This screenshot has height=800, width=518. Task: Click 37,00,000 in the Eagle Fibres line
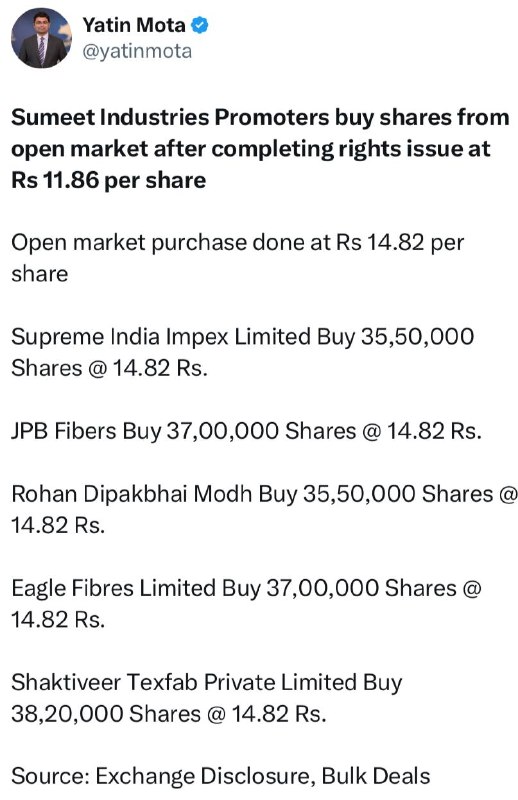(323, 588)
